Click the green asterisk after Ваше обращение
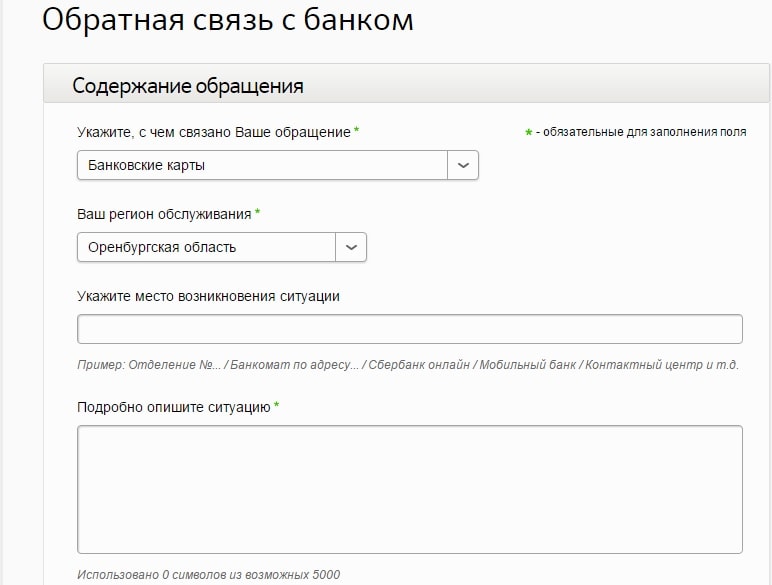Viewport: 772px width, 585px height. pos(356,130)
